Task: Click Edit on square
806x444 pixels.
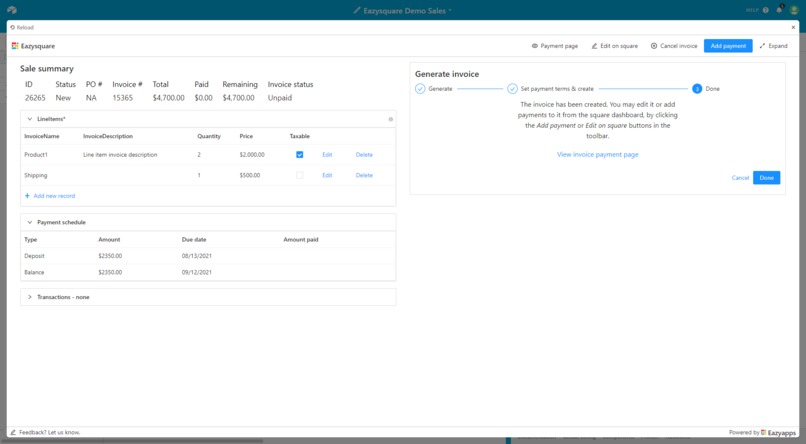Action: 614,46
